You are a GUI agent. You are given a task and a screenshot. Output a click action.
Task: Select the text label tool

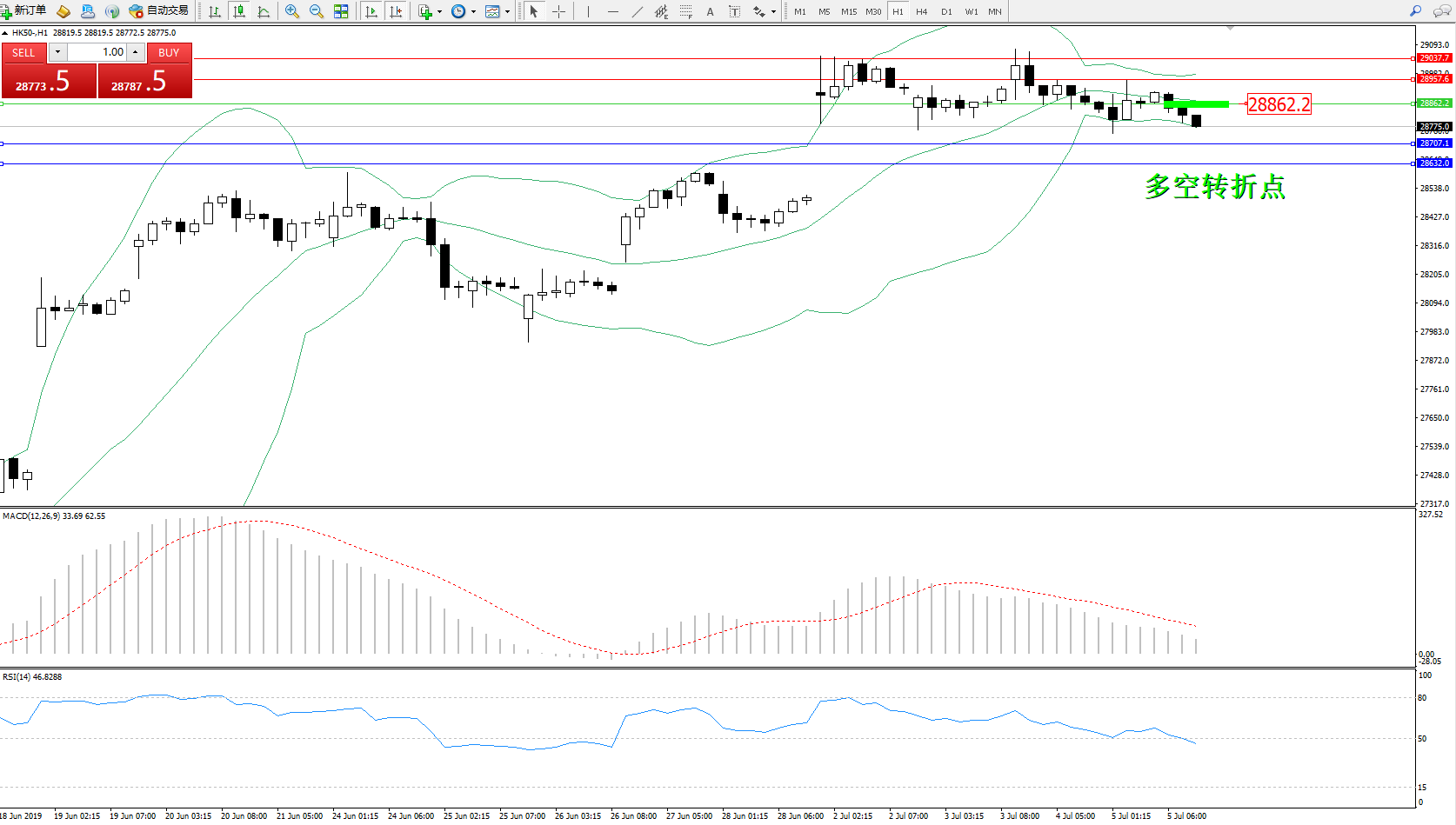pyautogui.click(x=710, y=11)
